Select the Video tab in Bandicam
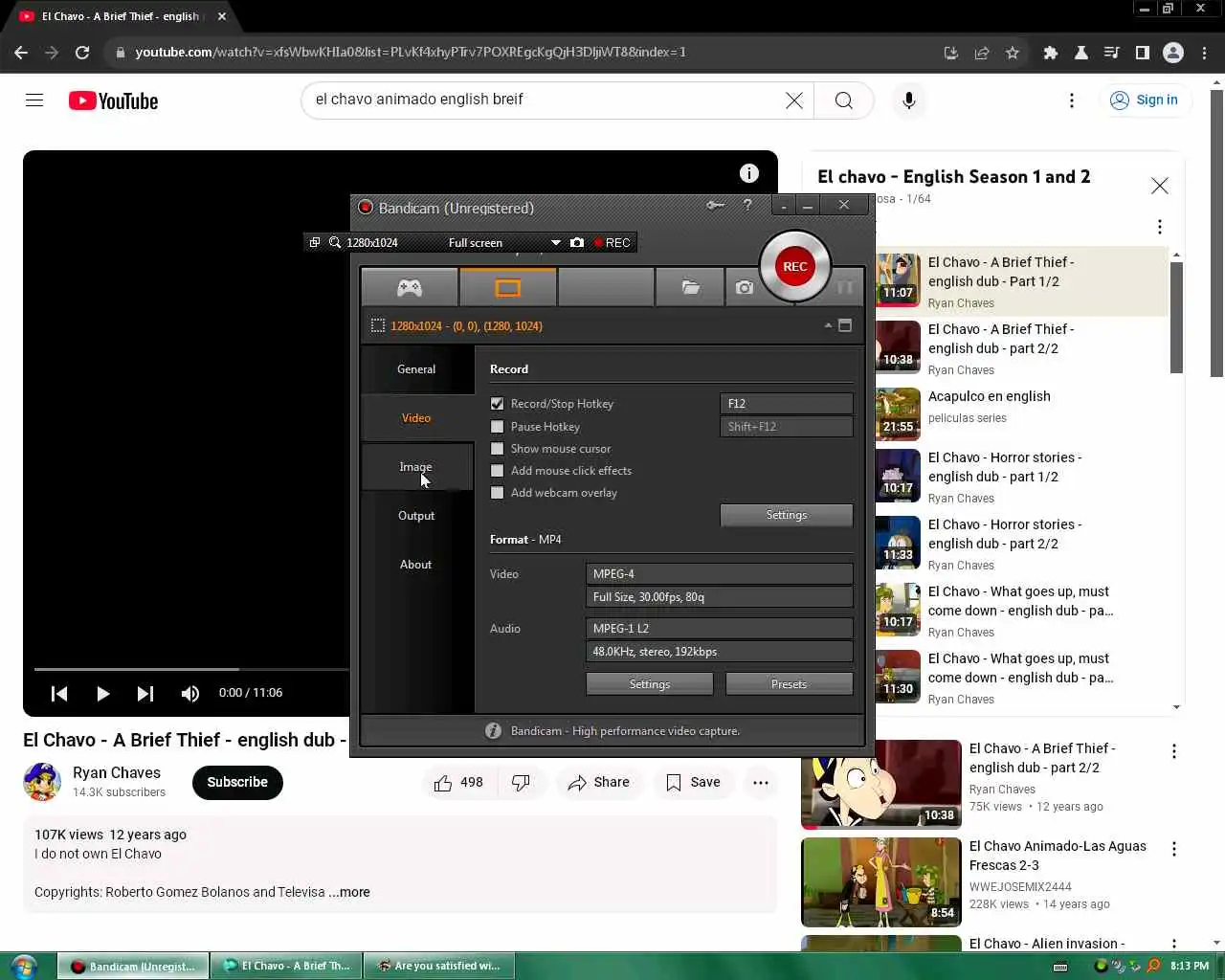 (416, 418)
